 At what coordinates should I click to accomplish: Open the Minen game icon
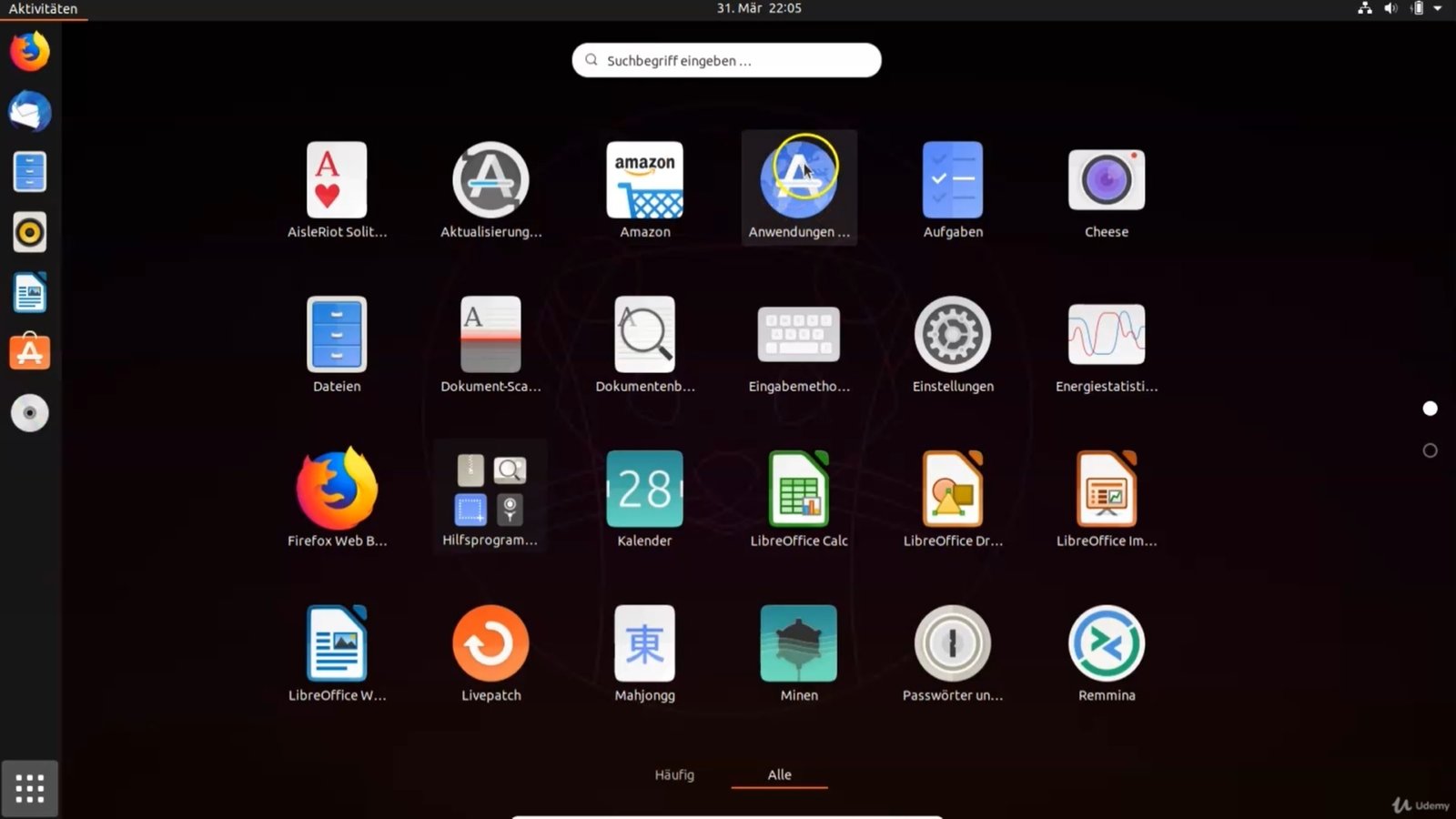tap(798, 644)
